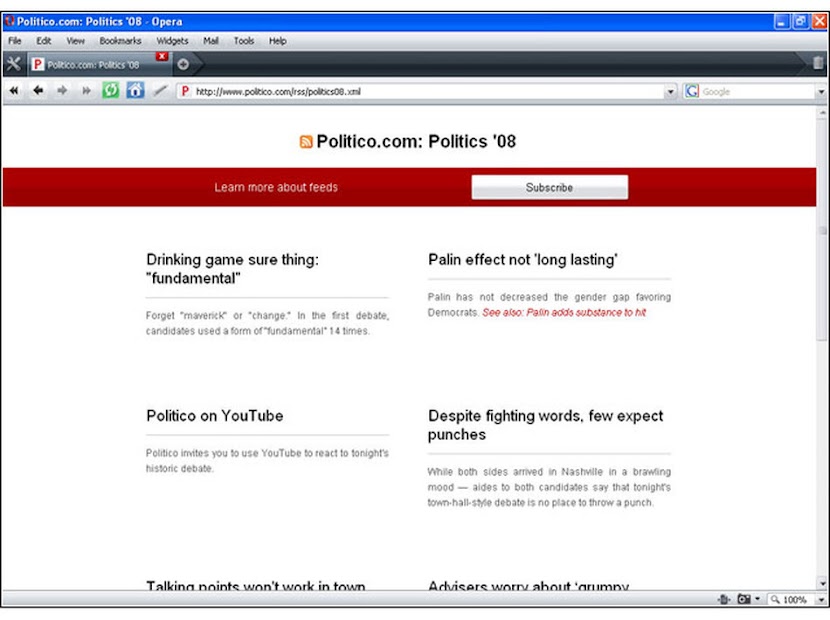830x620 pixels.
Task: Focus the Google search field
Action: (x=757, y=92)
